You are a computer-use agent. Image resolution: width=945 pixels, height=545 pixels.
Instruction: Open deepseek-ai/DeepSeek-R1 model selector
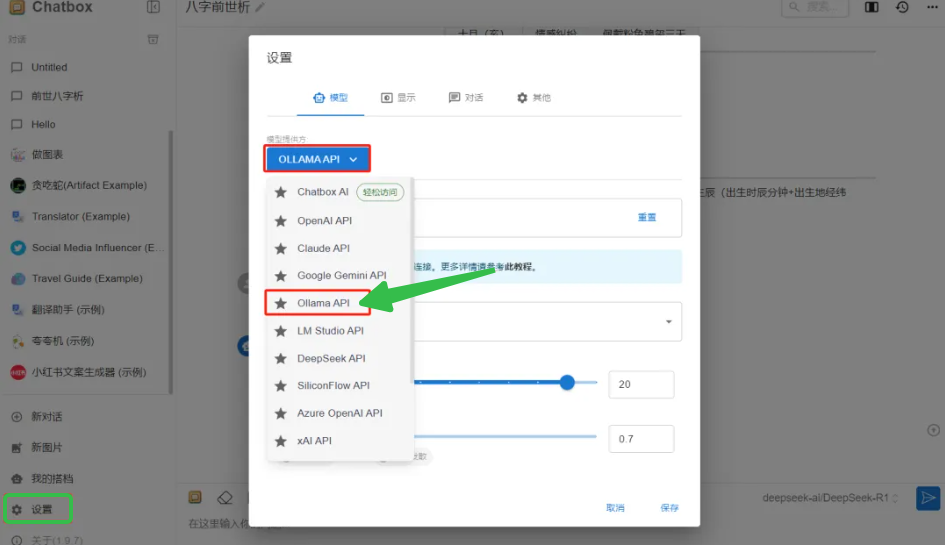(x=830, y=498)
